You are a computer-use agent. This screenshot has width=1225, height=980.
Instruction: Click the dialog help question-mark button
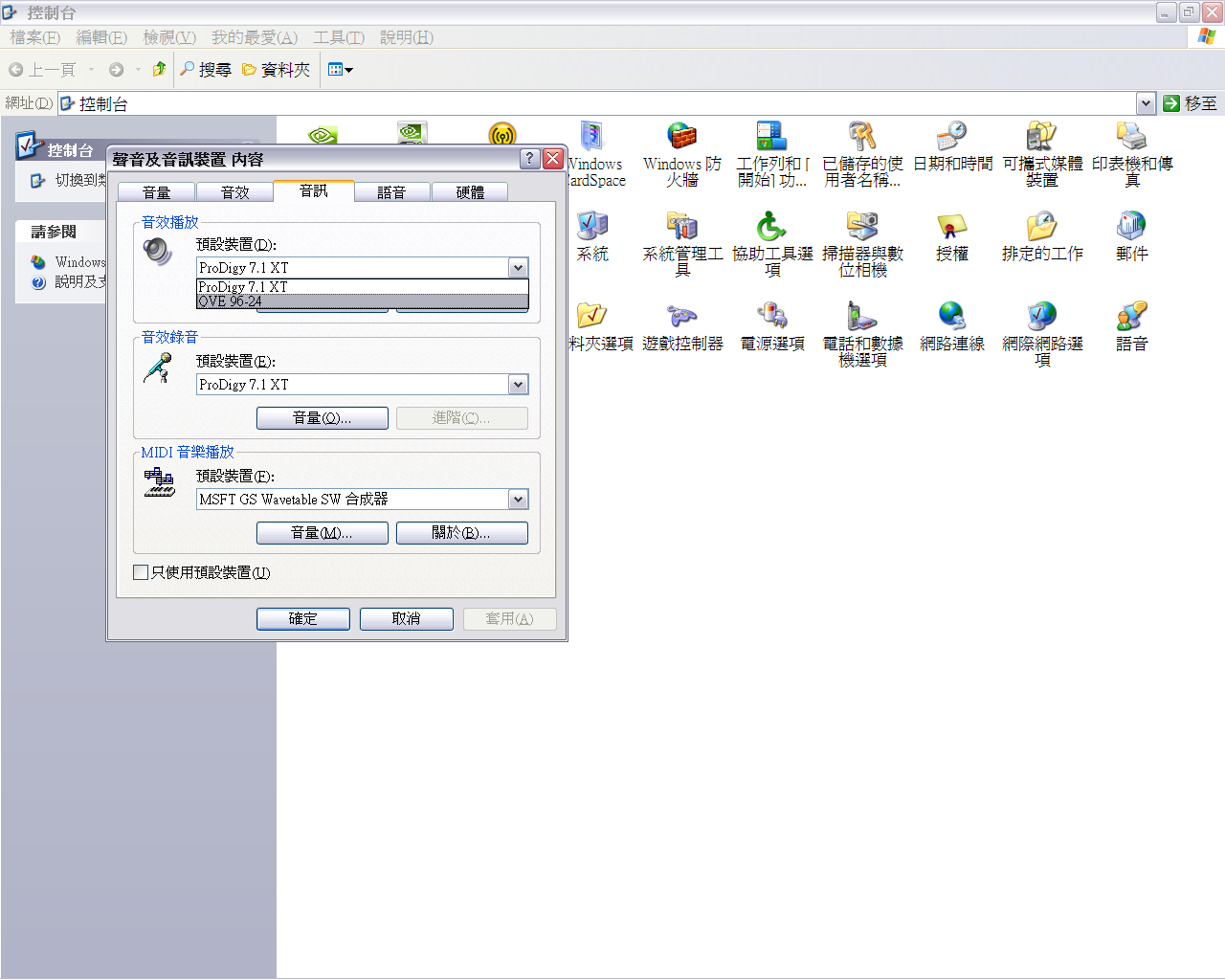530,159
